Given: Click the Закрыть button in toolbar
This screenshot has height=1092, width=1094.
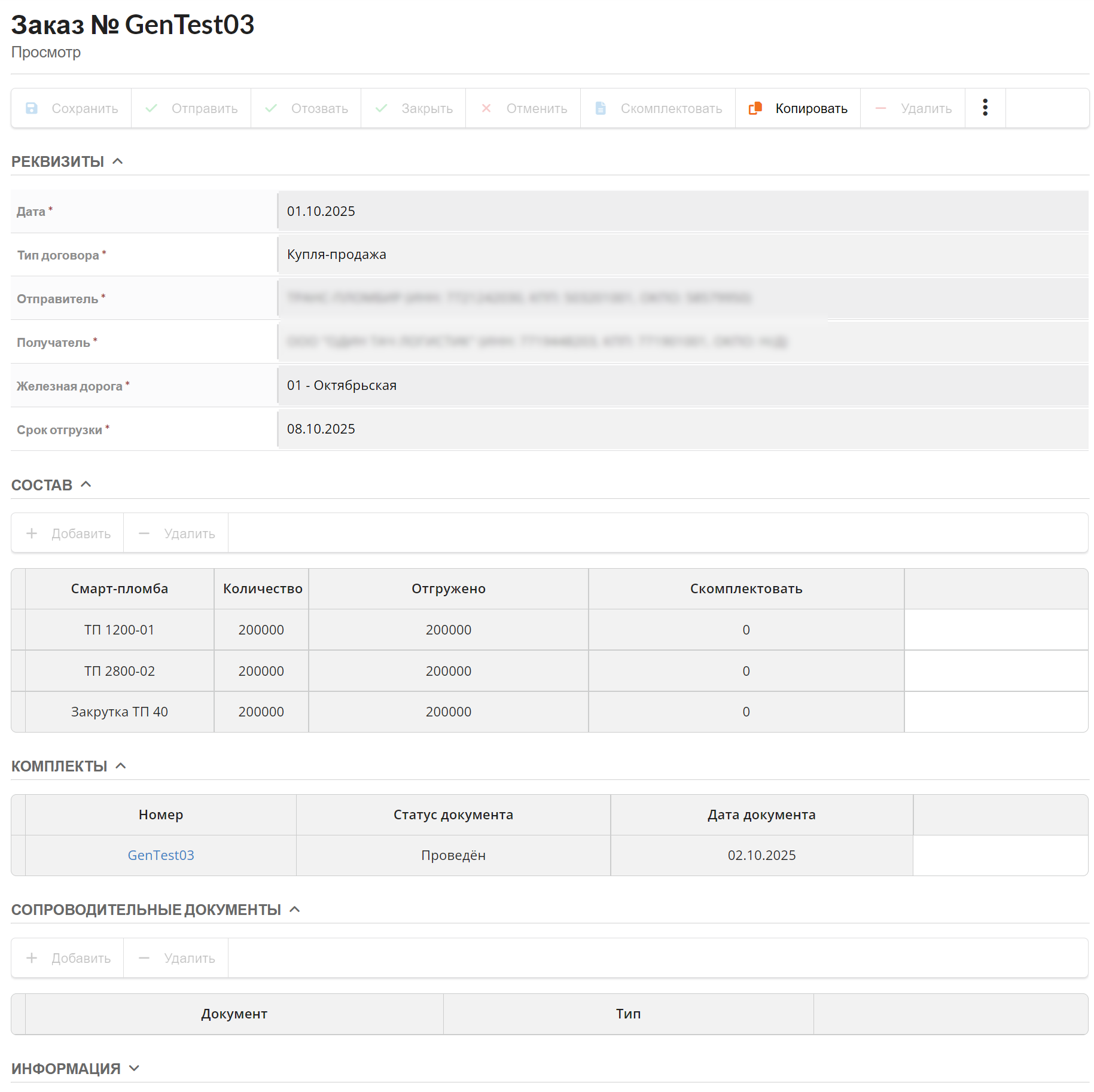Looking at the screenshot, I should point(414,108).
